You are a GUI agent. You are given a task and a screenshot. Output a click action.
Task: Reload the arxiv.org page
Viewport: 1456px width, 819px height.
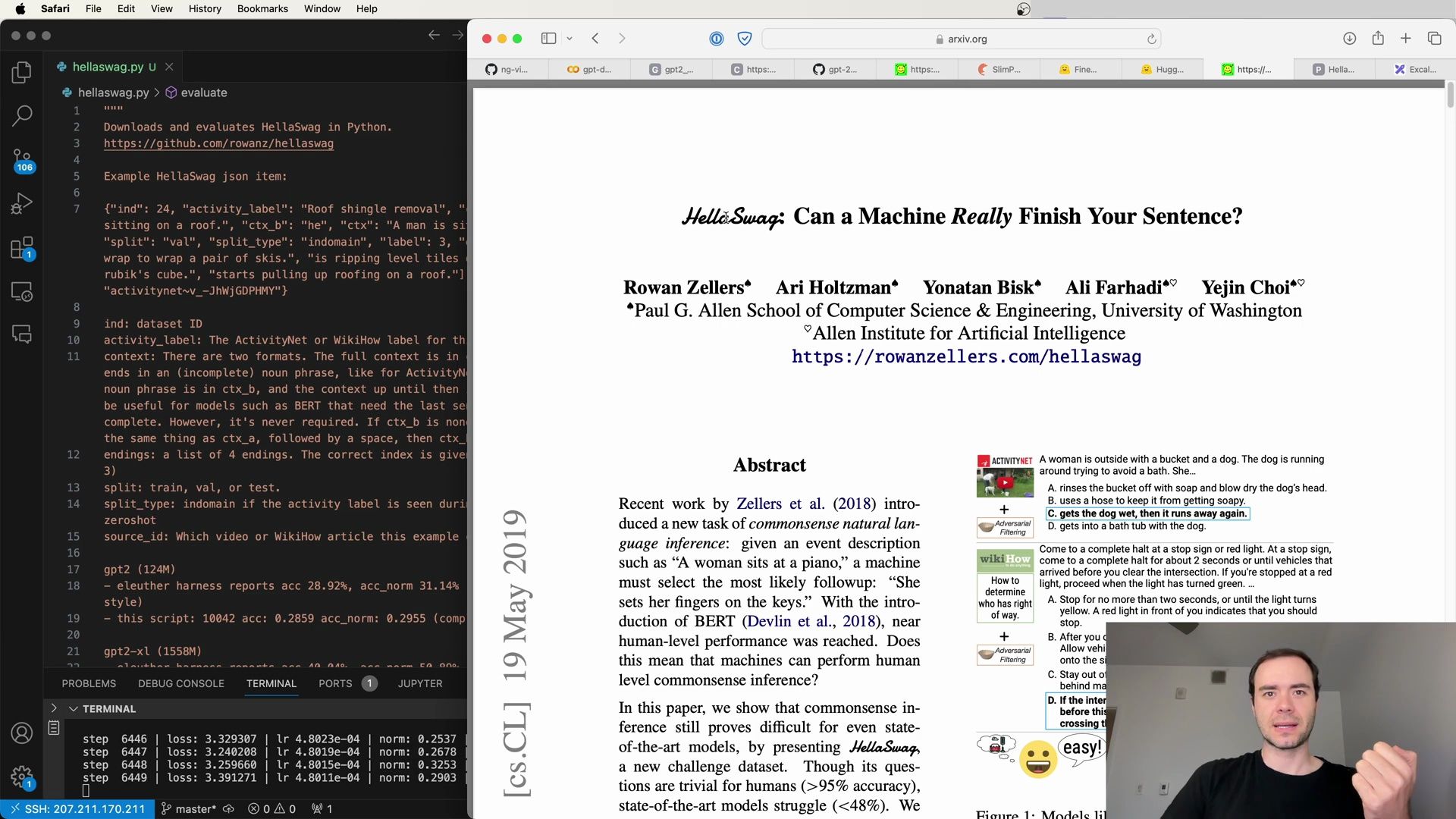[x=1151, y=39]
